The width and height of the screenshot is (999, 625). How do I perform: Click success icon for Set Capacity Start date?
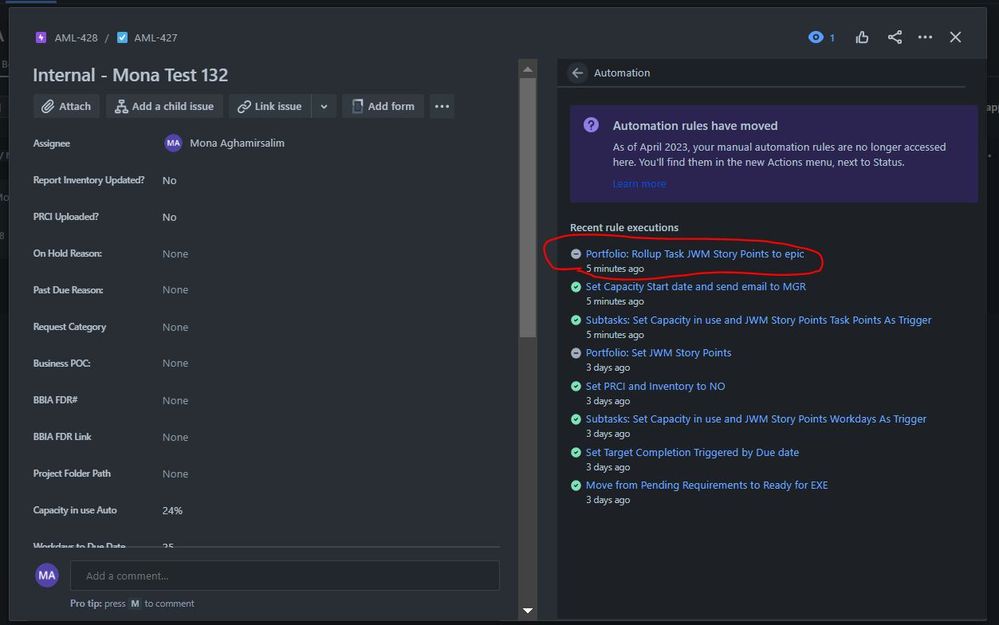[576, 287]
